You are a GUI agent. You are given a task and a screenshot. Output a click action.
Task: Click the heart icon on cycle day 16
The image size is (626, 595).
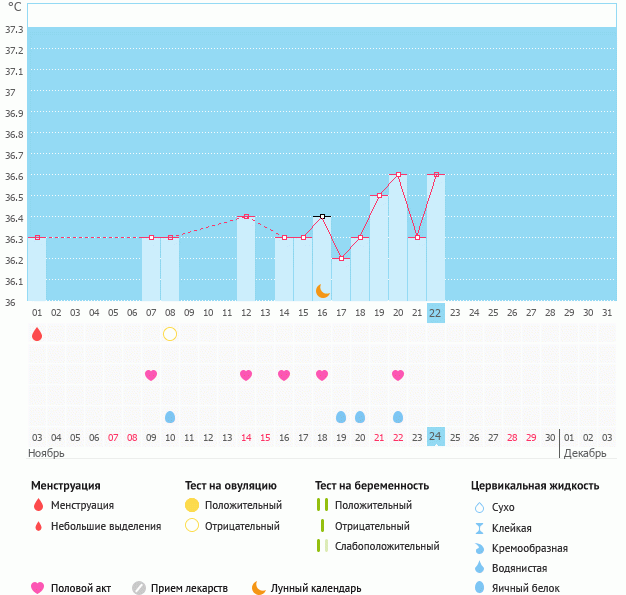(322, 375)
